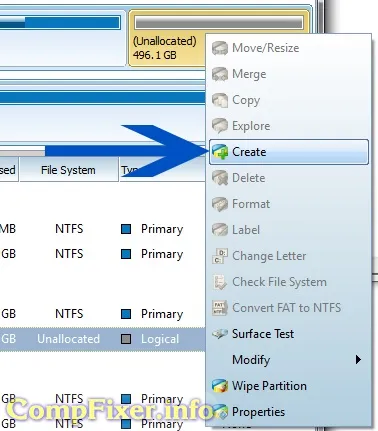This screenshot has height=431, width=378.
Task: Open Properties from context menu
Action: click(289, 412)
